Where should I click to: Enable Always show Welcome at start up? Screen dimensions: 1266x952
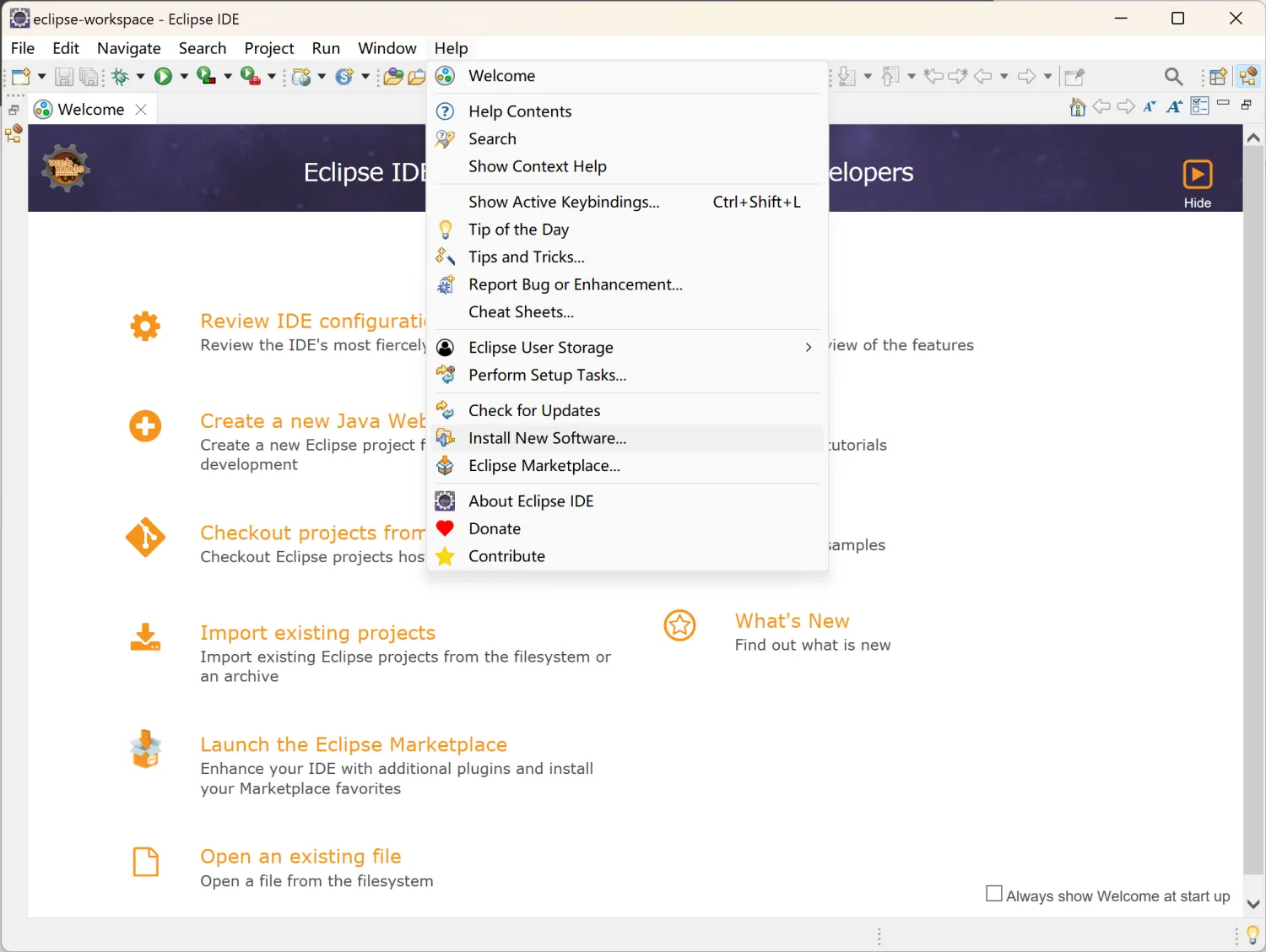994,894
